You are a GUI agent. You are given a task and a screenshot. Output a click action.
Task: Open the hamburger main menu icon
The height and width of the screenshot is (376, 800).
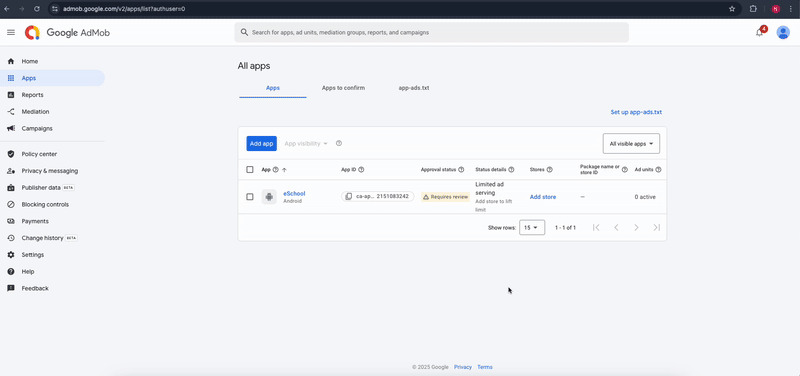click(11, 32)
